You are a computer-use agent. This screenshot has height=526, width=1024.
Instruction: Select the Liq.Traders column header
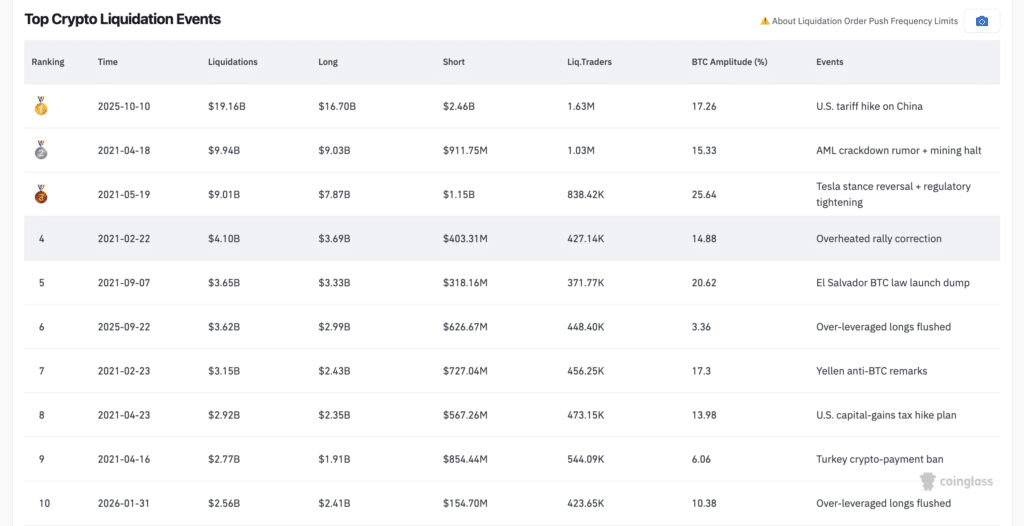pyautogui.click(x=590, y=62)
